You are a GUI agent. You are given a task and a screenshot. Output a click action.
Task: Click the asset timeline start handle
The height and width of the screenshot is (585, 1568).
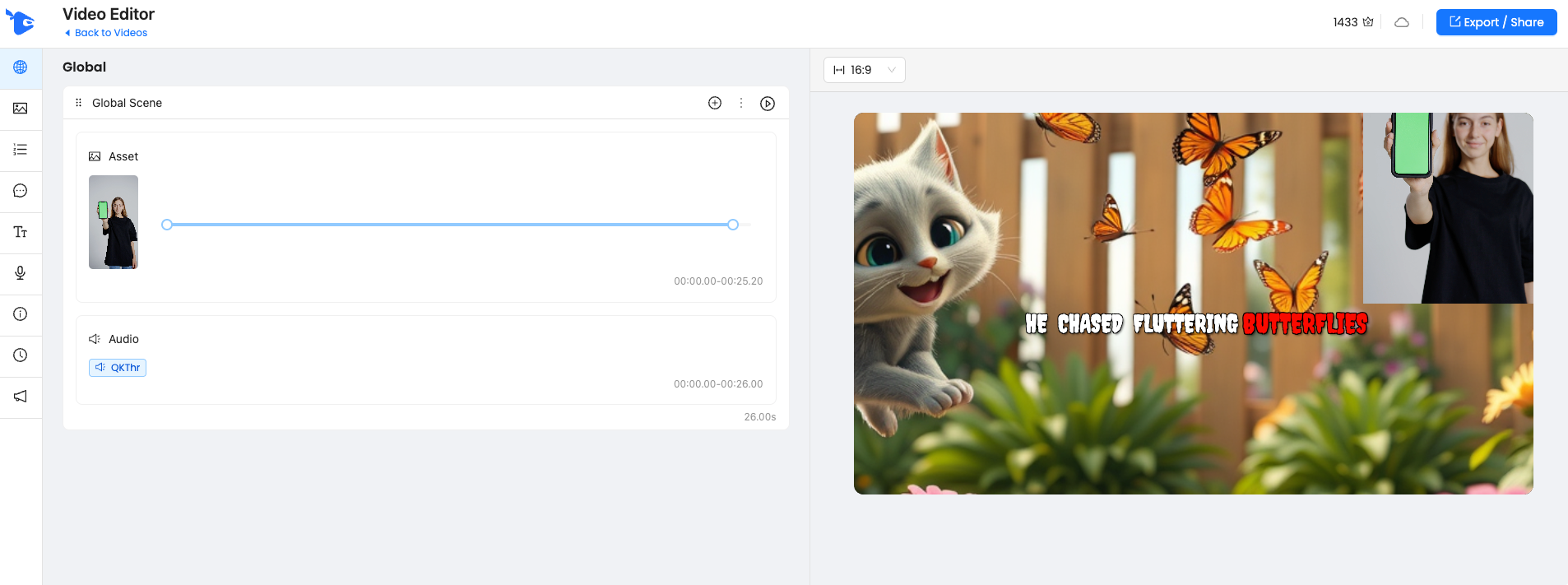click(x=167, y=225)
